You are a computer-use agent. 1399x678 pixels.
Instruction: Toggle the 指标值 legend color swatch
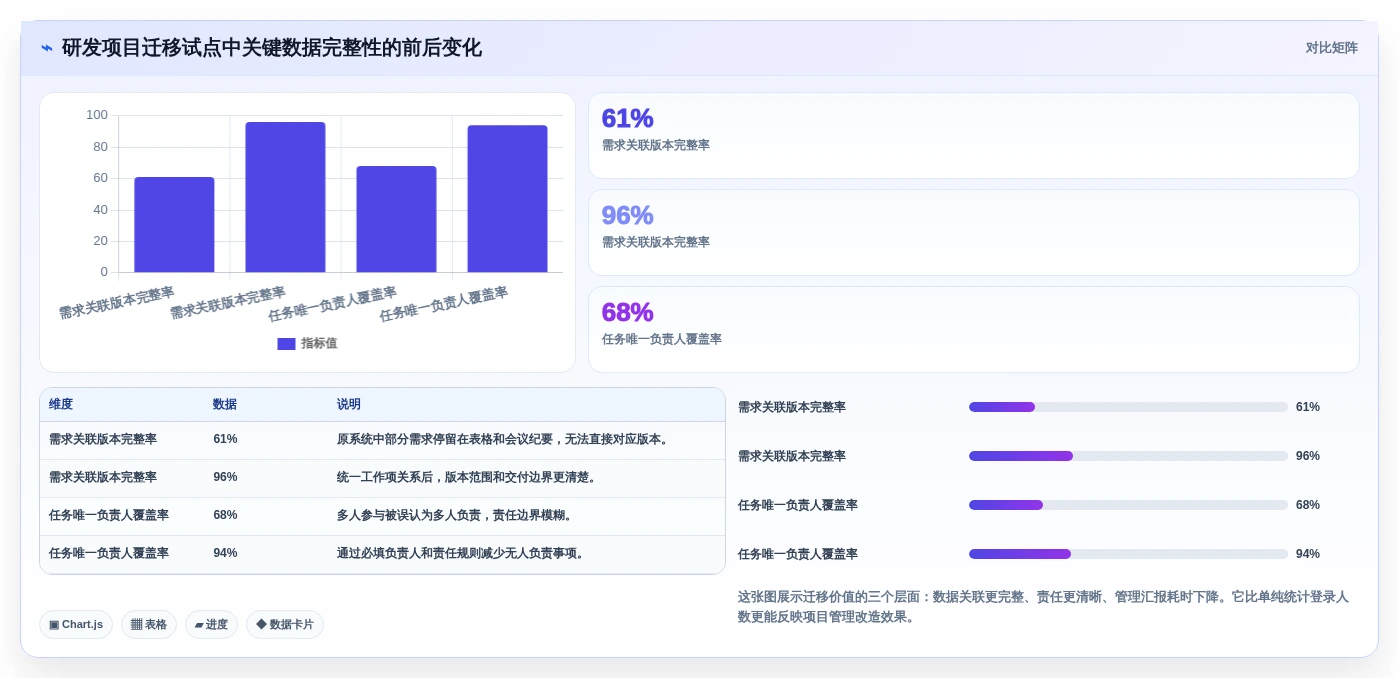tap(286, 343)
